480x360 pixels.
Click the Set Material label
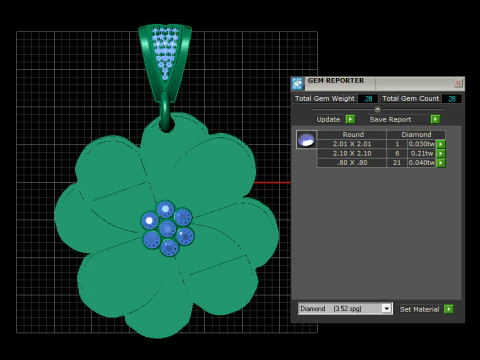pos(419,309)
